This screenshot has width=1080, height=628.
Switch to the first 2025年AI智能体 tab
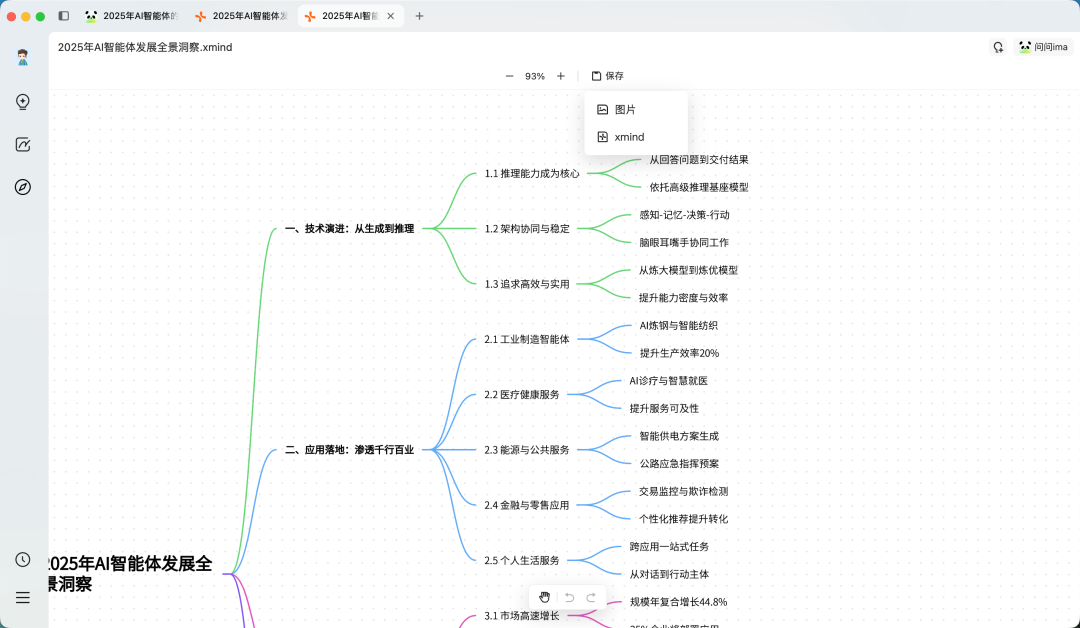click(x=130, y=15)
